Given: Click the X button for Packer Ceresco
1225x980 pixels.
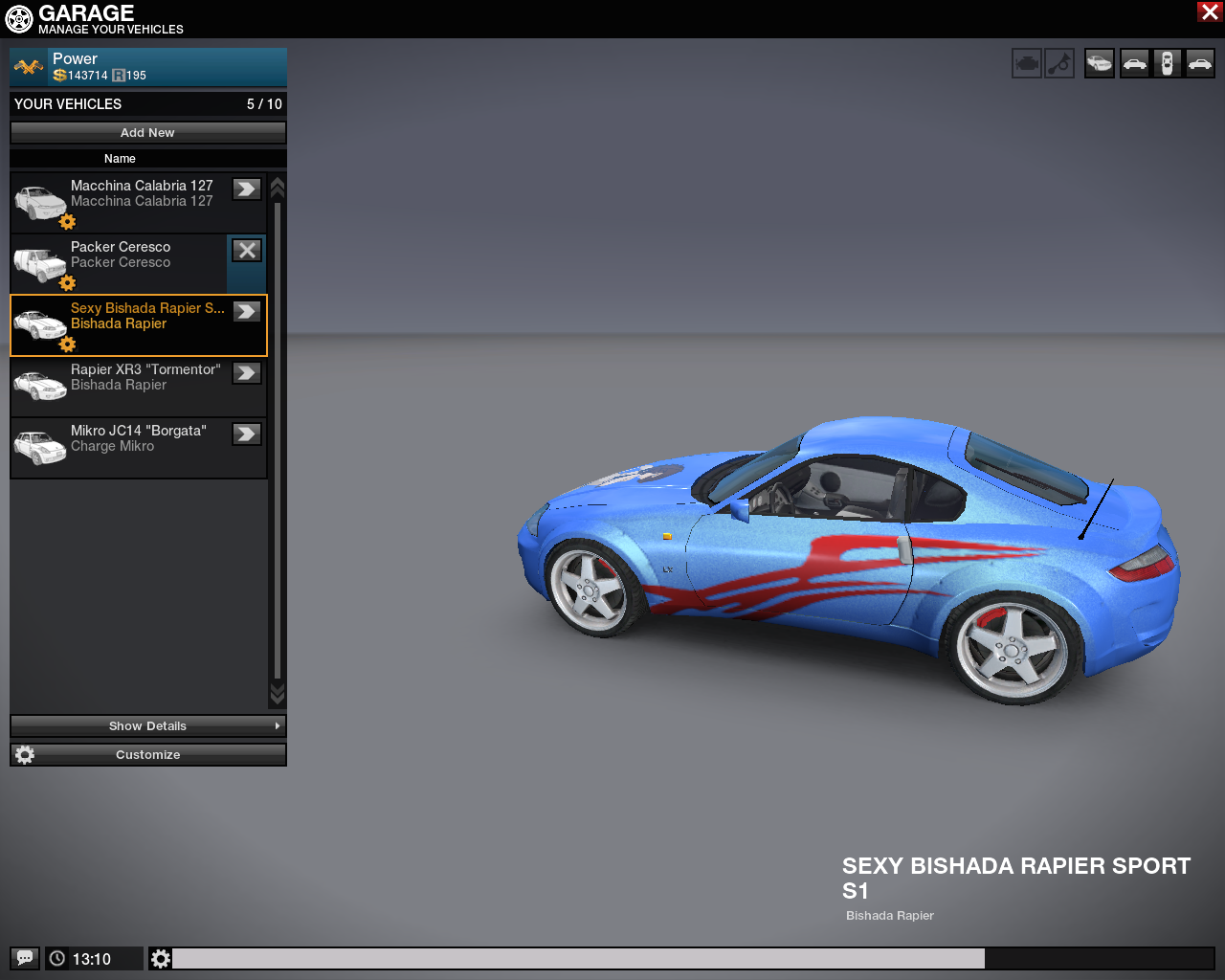Looking at the screenshot, I should (247, 251).
